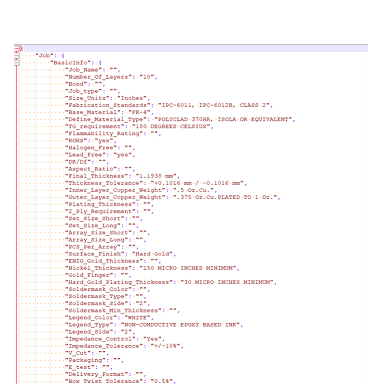Click the "Plating_Thickness" key
Screen dimensions: 368x384
click(100, 204)
